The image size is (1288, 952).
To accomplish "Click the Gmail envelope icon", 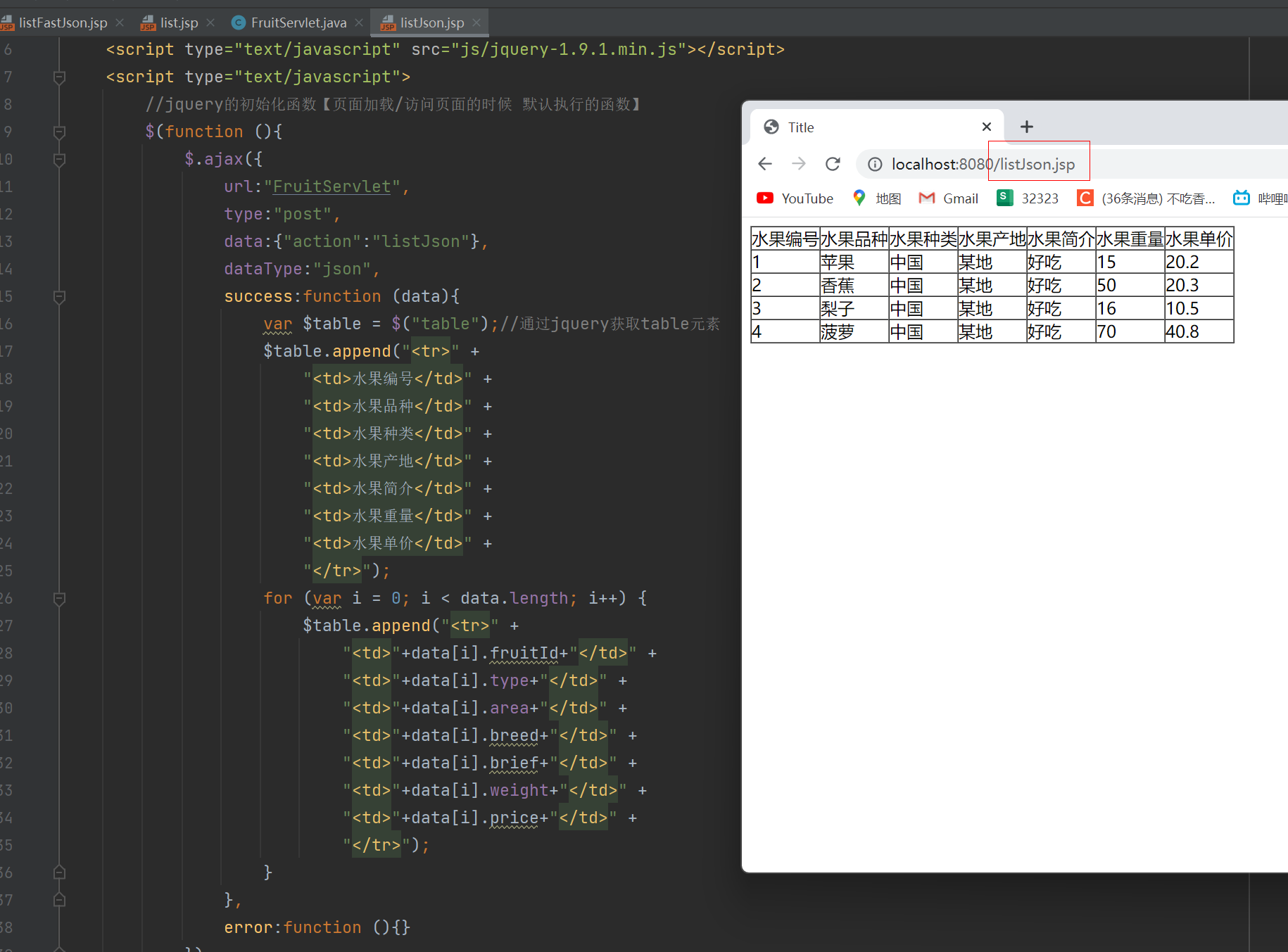I will 927,198.
